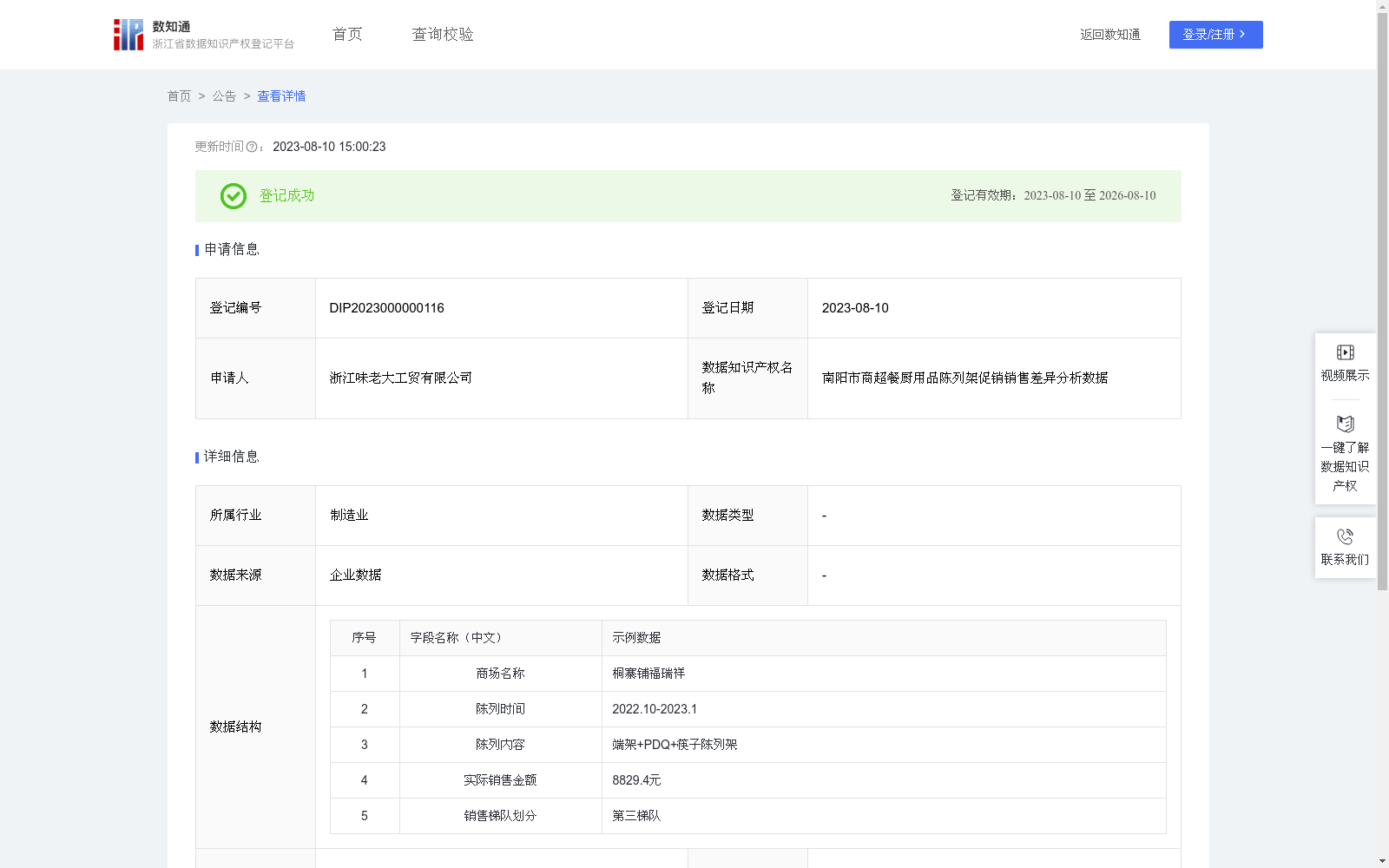Click example value 端架+PDQ+筷子陈列架
The width and height of the screenshot is (1389, 868).
[675, 745]
